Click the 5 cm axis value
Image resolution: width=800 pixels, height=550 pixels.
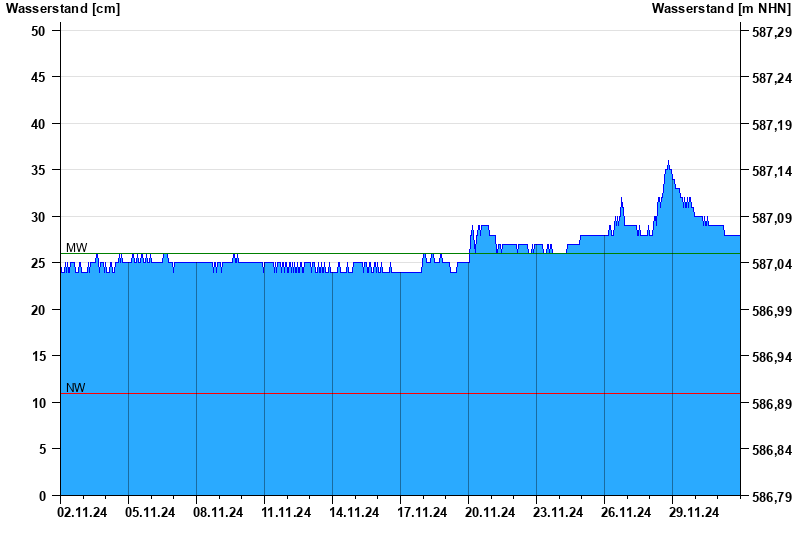click(42, 449)
